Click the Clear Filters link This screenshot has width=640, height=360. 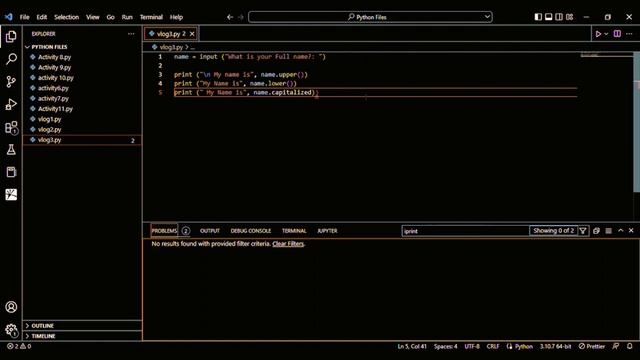tap(288, 244)
